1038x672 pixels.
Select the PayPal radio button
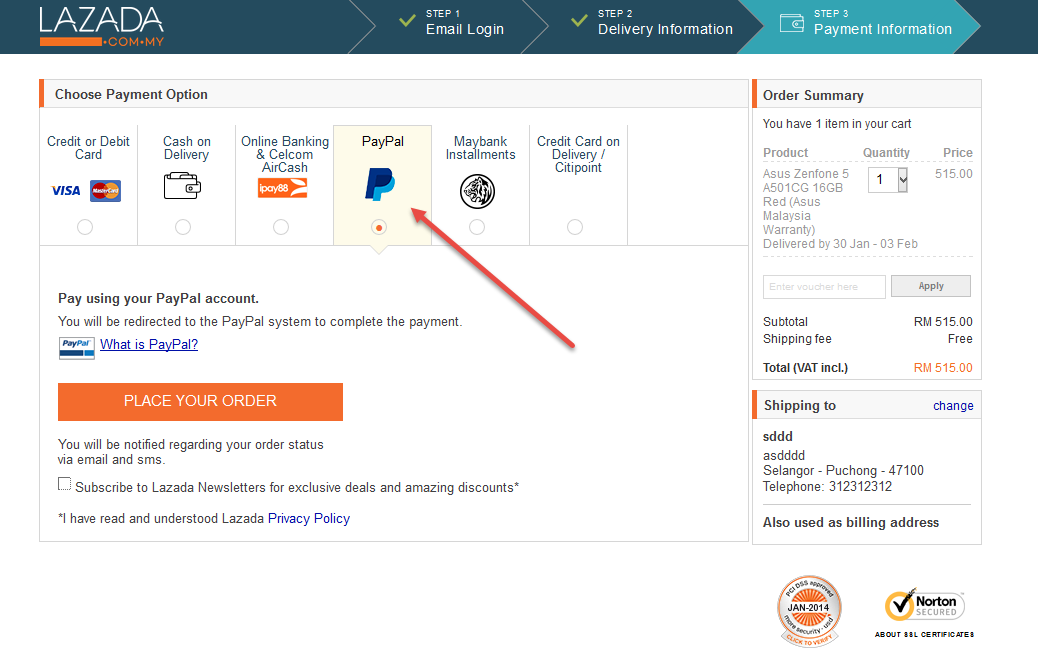point(379,227)
